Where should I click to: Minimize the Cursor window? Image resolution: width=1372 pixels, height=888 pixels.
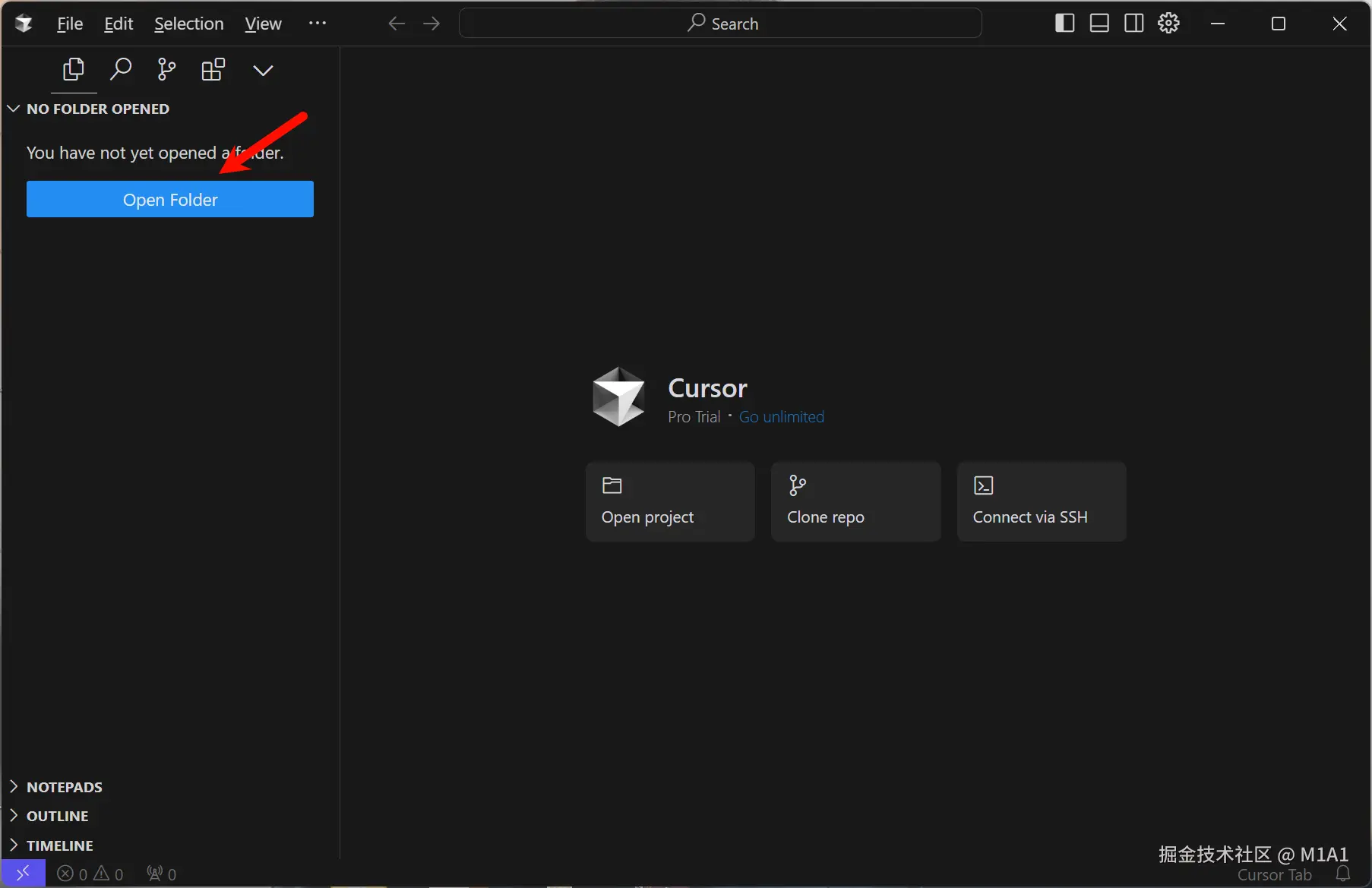(1218, 24)
